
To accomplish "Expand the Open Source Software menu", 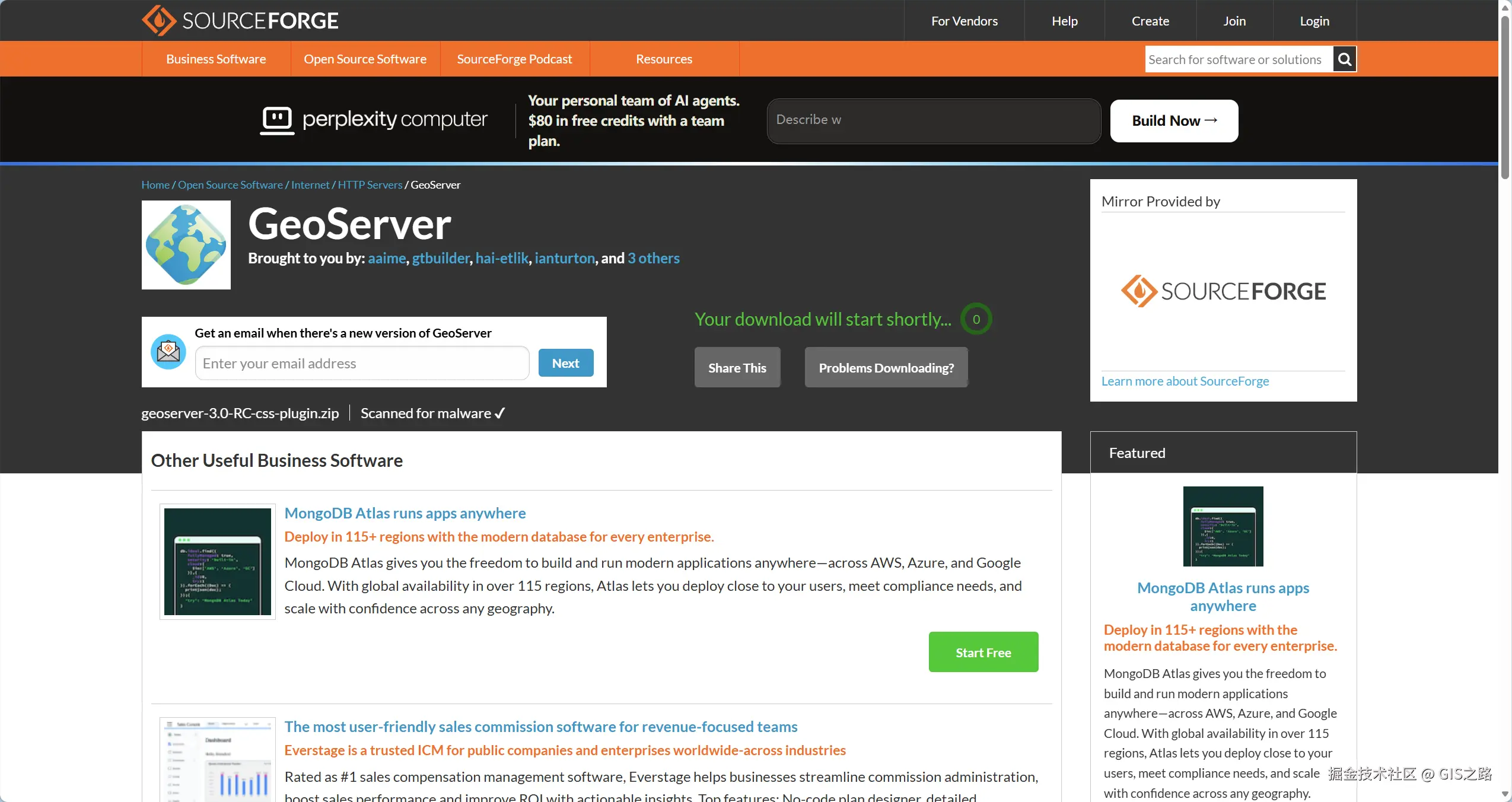I will (365, 59).
